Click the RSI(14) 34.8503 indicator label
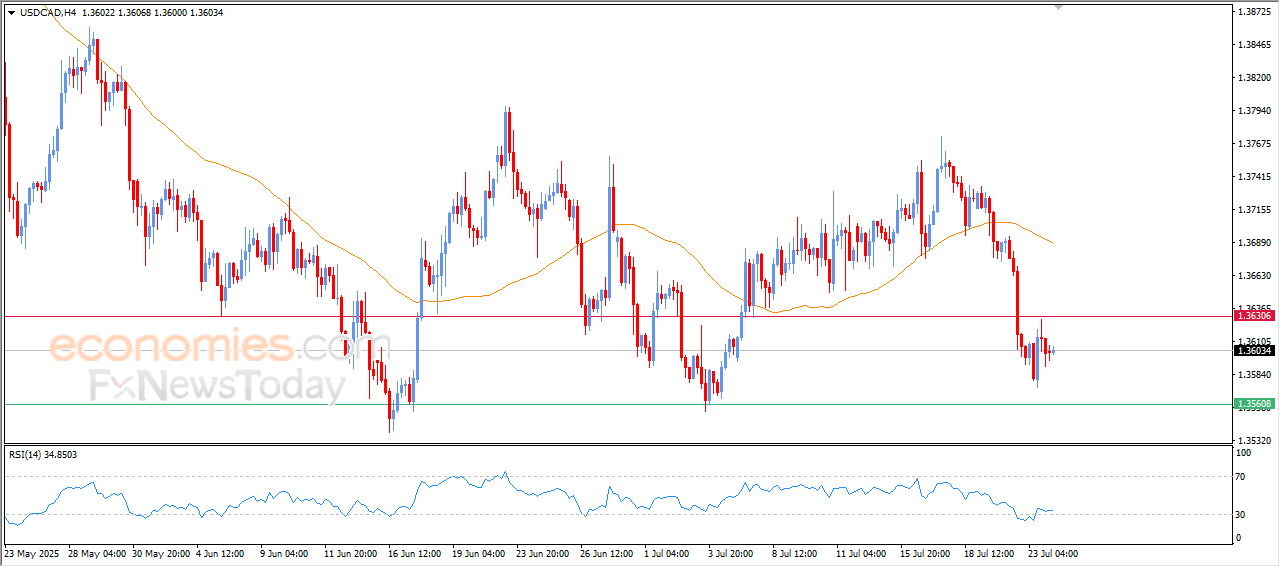Screen dimensions: 1280x567 click(x=43, y=455)
